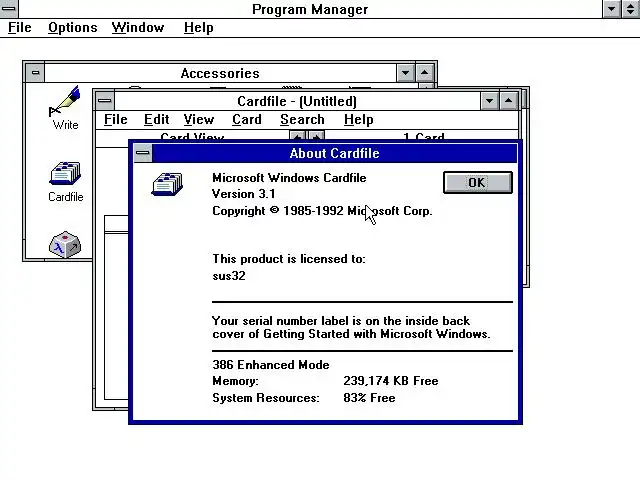Open the Write icon in Accessories
640x480 pixels.
(65, 107)
